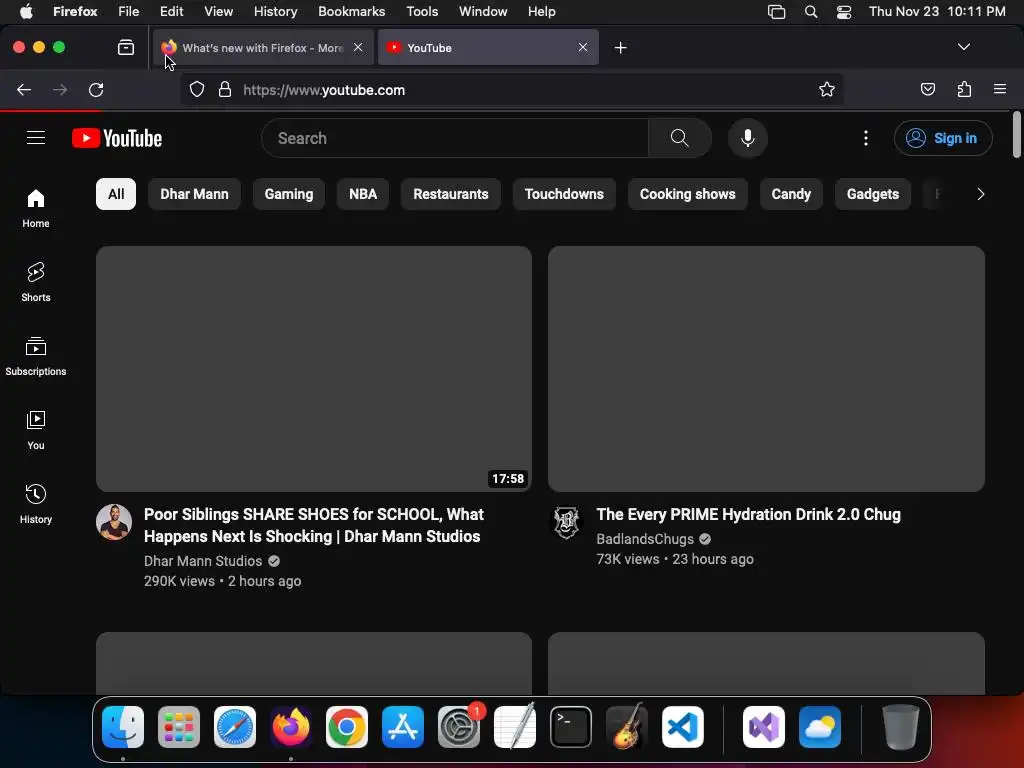The height and width of the screenshot is (768, 1024).
Task: Close the YouTube tab
Action: click(x=583, y=47)
